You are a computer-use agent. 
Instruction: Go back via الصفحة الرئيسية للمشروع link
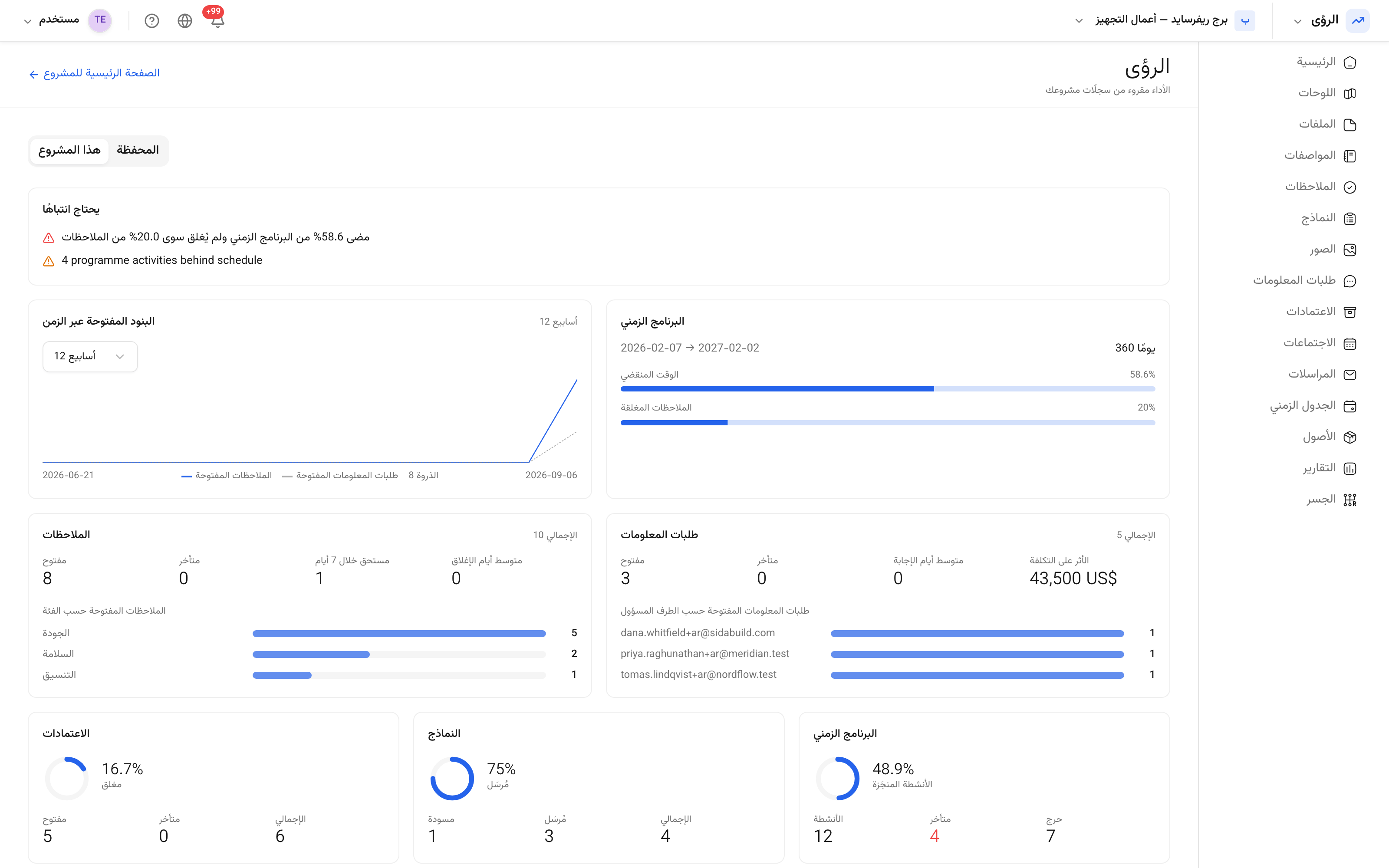click(94, 73)
